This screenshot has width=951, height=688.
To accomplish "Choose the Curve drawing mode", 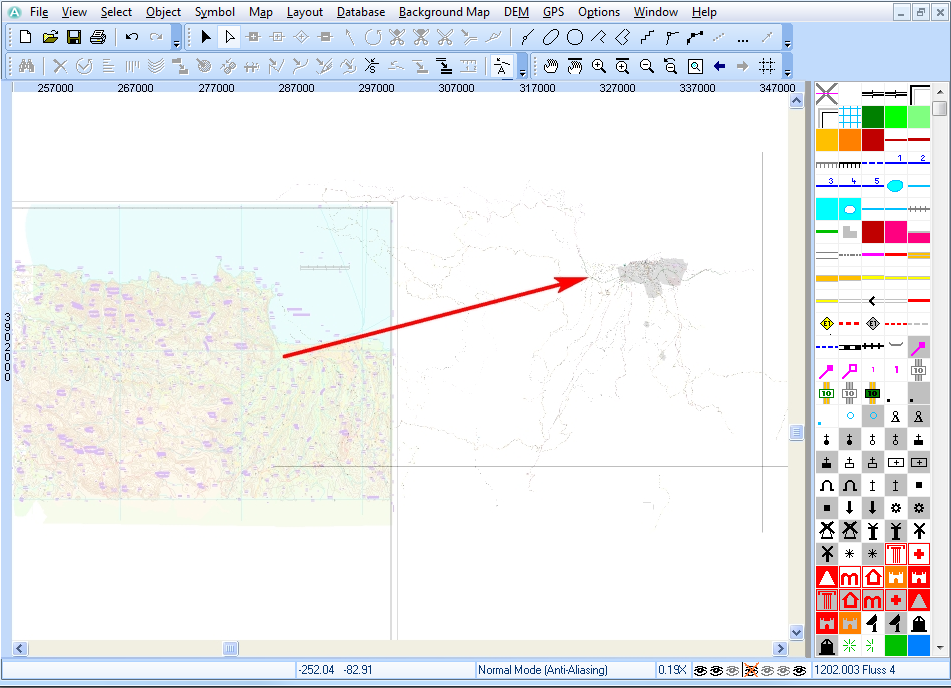I will click(527, 37).
